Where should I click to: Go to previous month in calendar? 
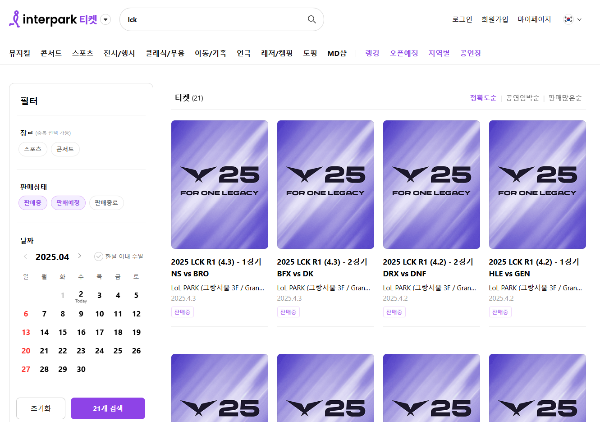click(x=26, y=256)
